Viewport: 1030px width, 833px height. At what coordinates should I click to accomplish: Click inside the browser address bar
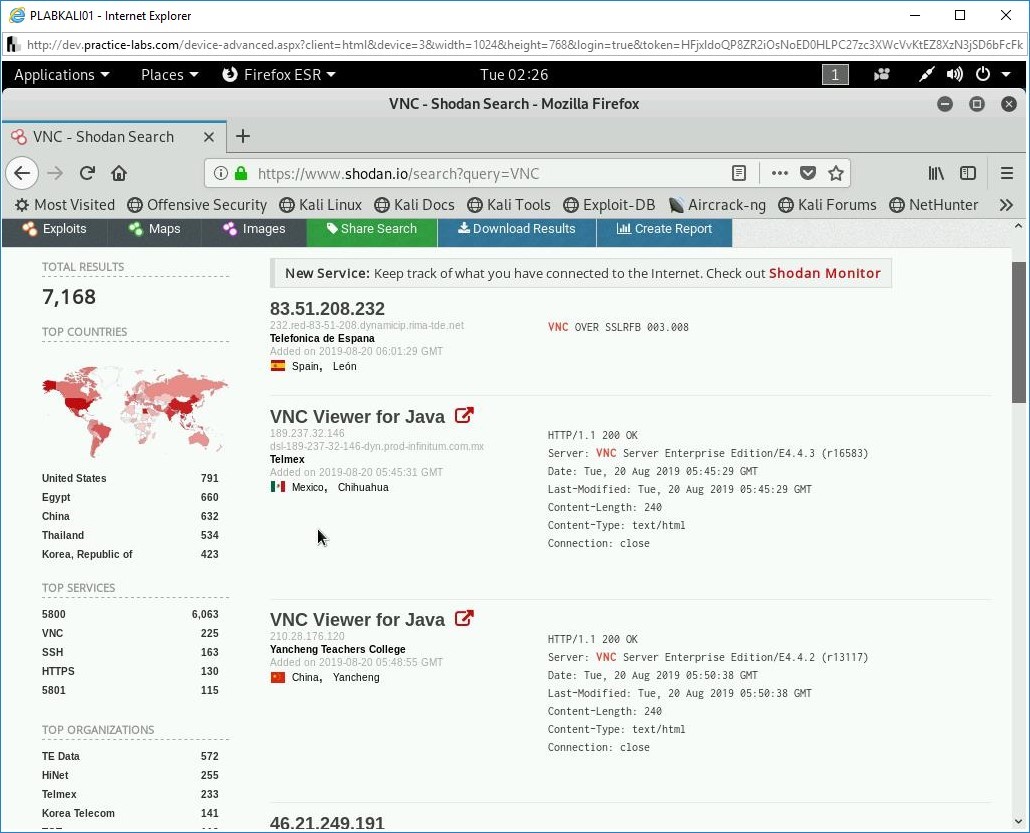(450, 172)
